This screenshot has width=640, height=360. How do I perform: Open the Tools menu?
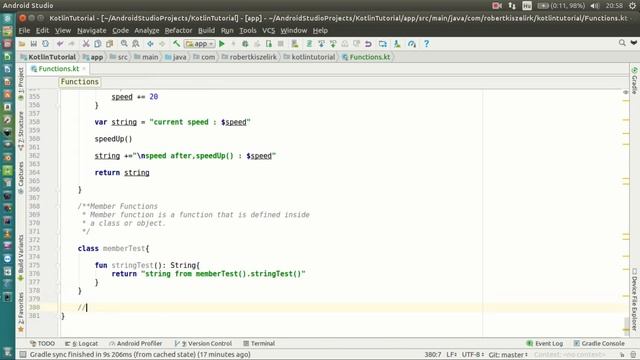(248, 31)
